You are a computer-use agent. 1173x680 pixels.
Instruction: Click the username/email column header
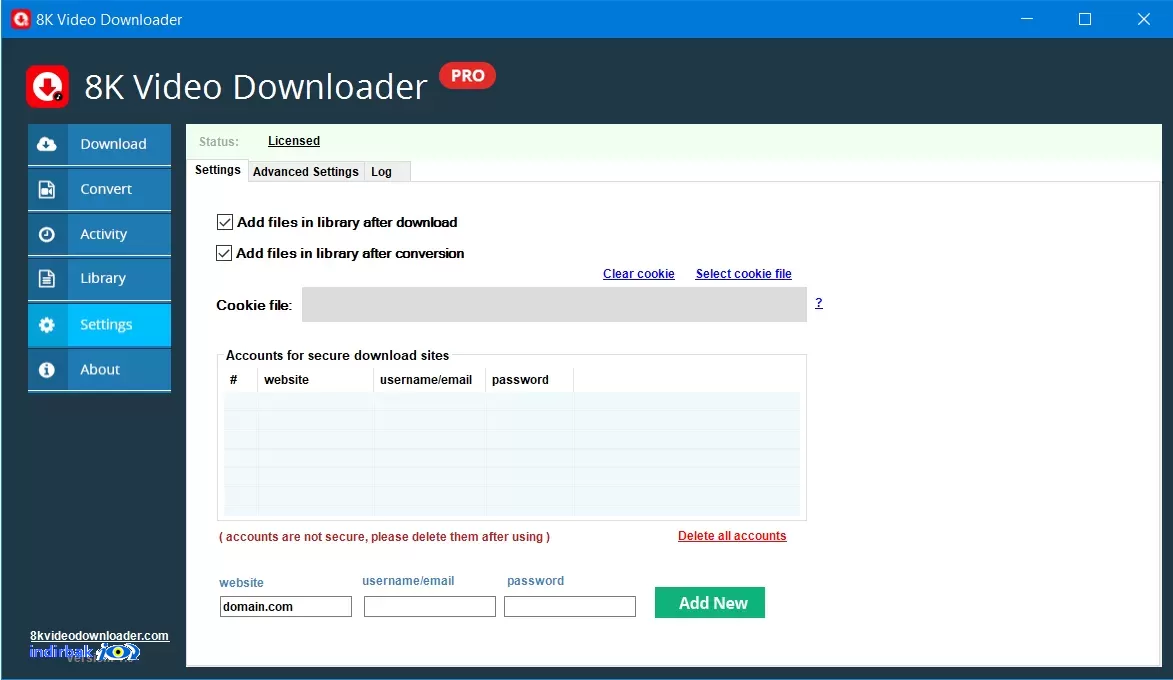[x=429, y=380]
